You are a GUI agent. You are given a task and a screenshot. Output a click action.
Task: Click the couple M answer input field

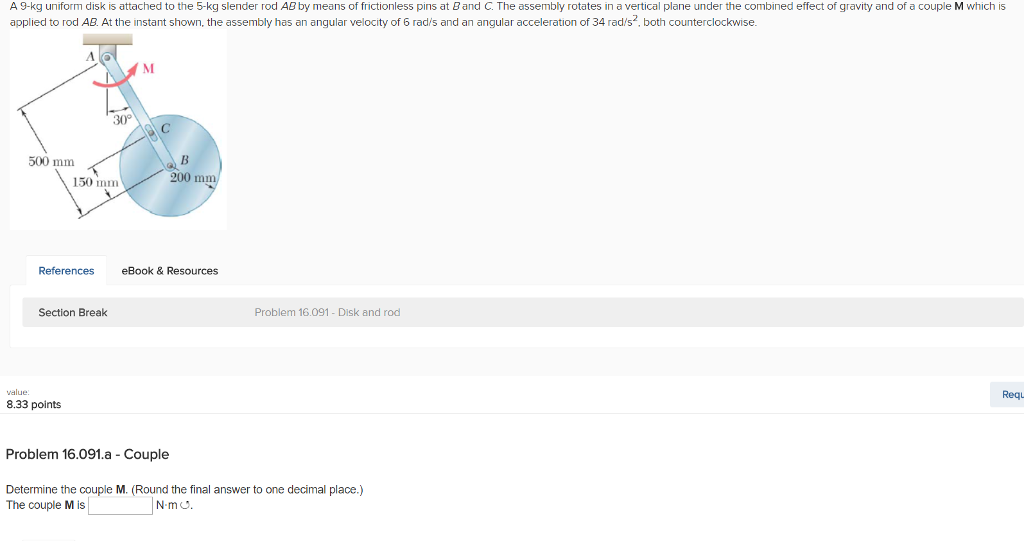click(x=120, y=505)
